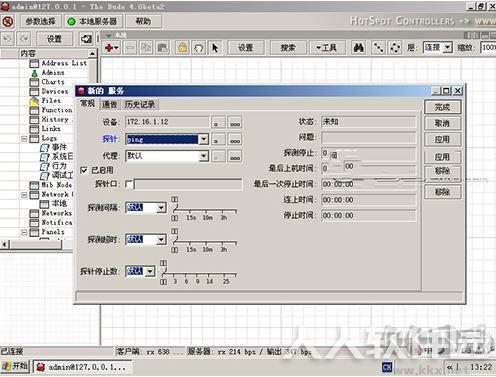The image size is (496, 377).
Task: Click the link connection tool icon
Action: (378, 48)
